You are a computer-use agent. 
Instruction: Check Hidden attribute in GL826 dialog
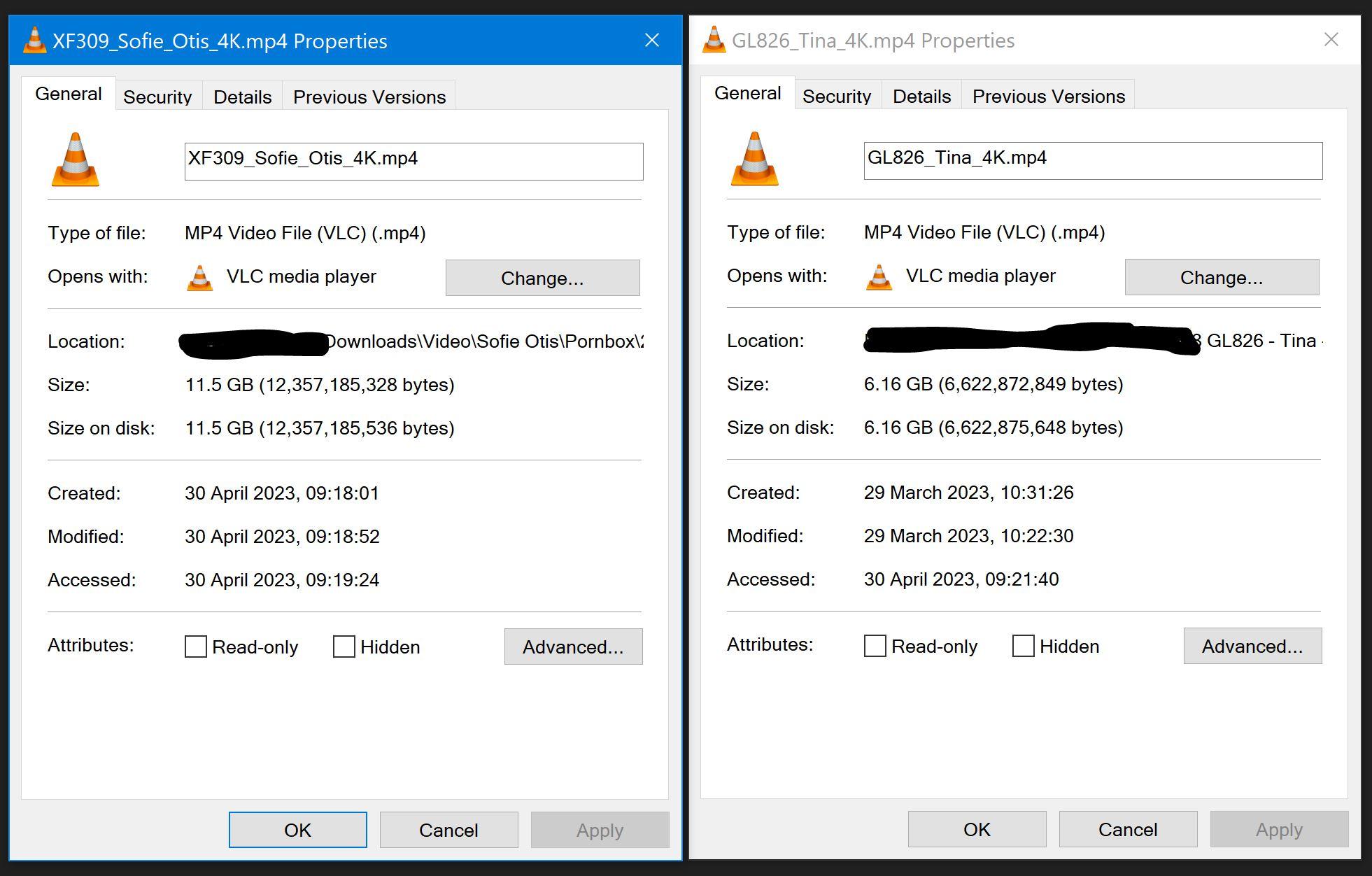point(1024,646)
